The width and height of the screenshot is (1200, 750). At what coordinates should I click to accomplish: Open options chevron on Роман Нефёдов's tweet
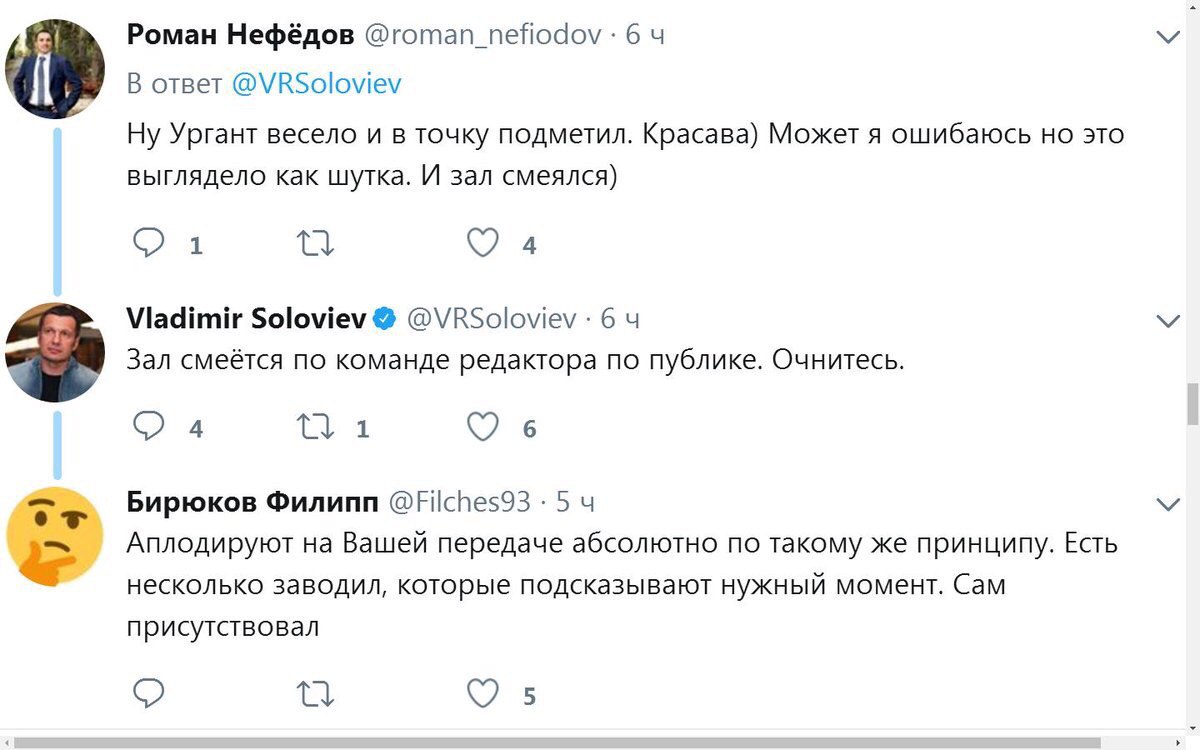click(x=1168, y=37)
